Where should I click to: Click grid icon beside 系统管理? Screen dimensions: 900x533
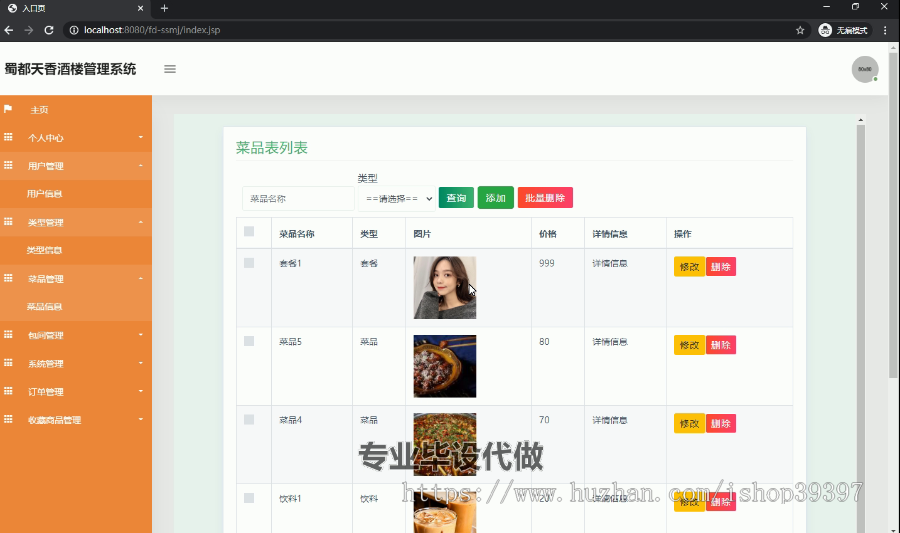[x=8, y=363]
